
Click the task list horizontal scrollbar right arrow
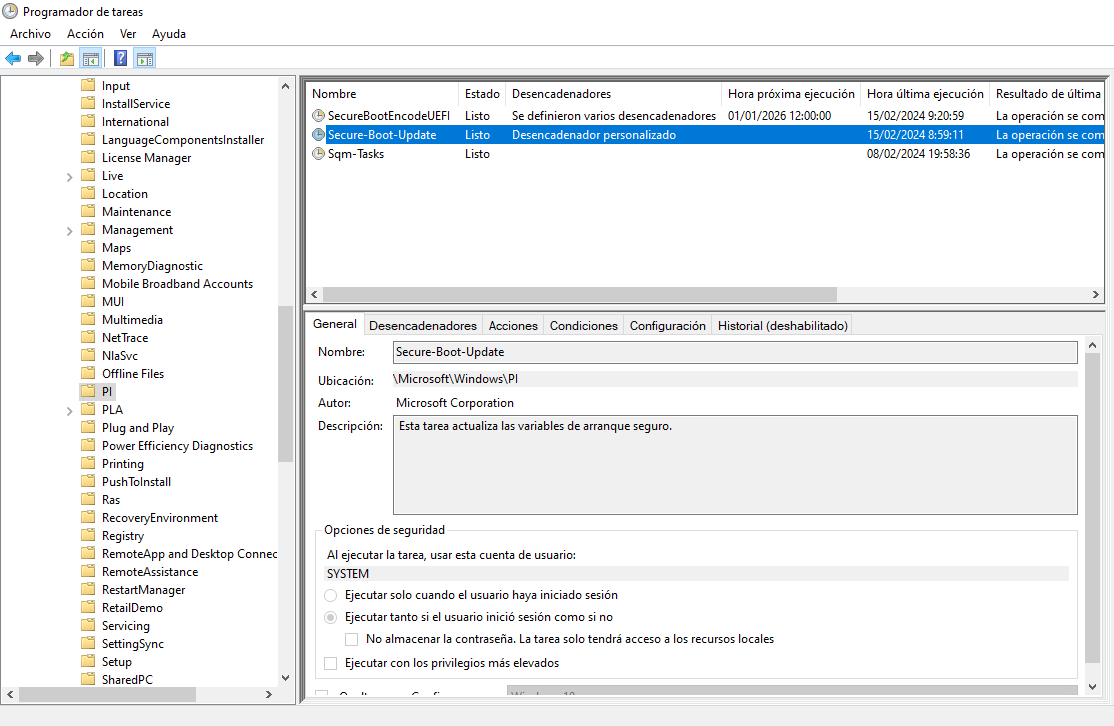(1097, 295)
